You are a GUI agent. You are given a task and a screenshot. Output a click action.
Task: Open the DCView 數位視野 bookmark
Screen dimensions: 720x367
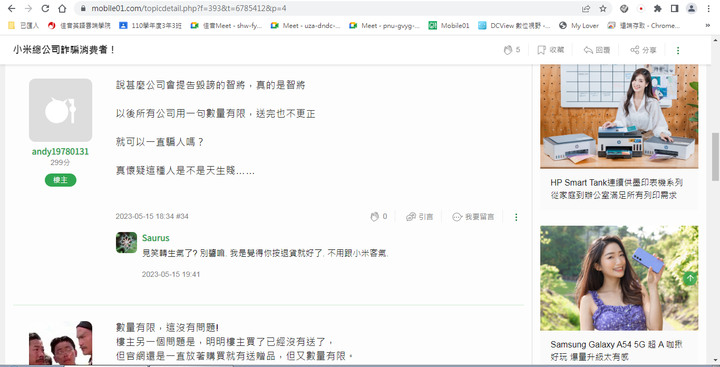coord(514,26)
